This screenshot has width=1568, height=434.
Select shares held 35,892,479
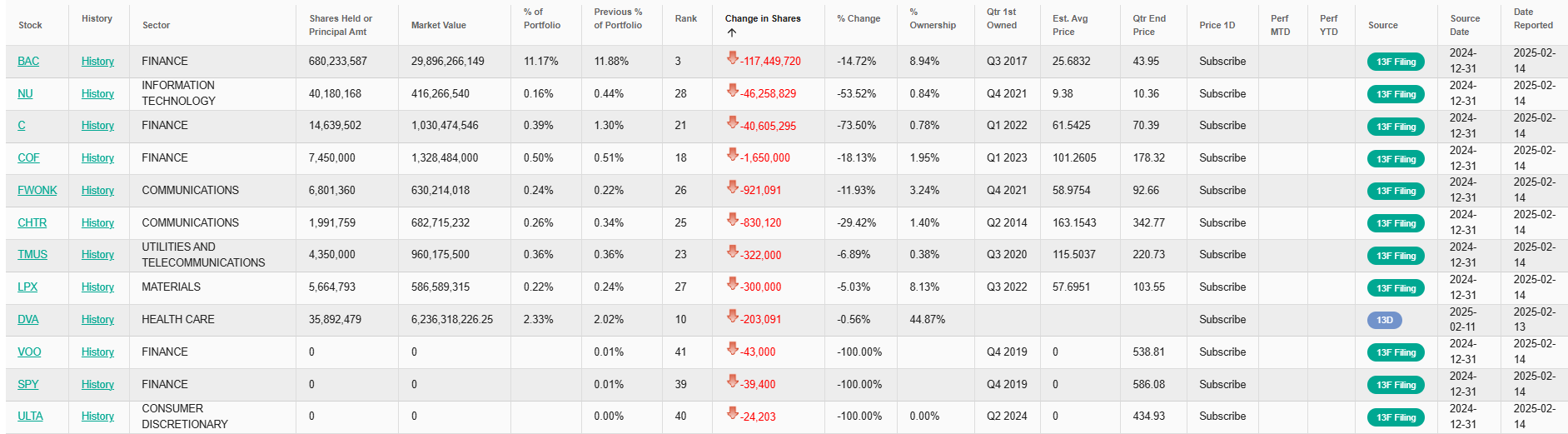(335, 319)
